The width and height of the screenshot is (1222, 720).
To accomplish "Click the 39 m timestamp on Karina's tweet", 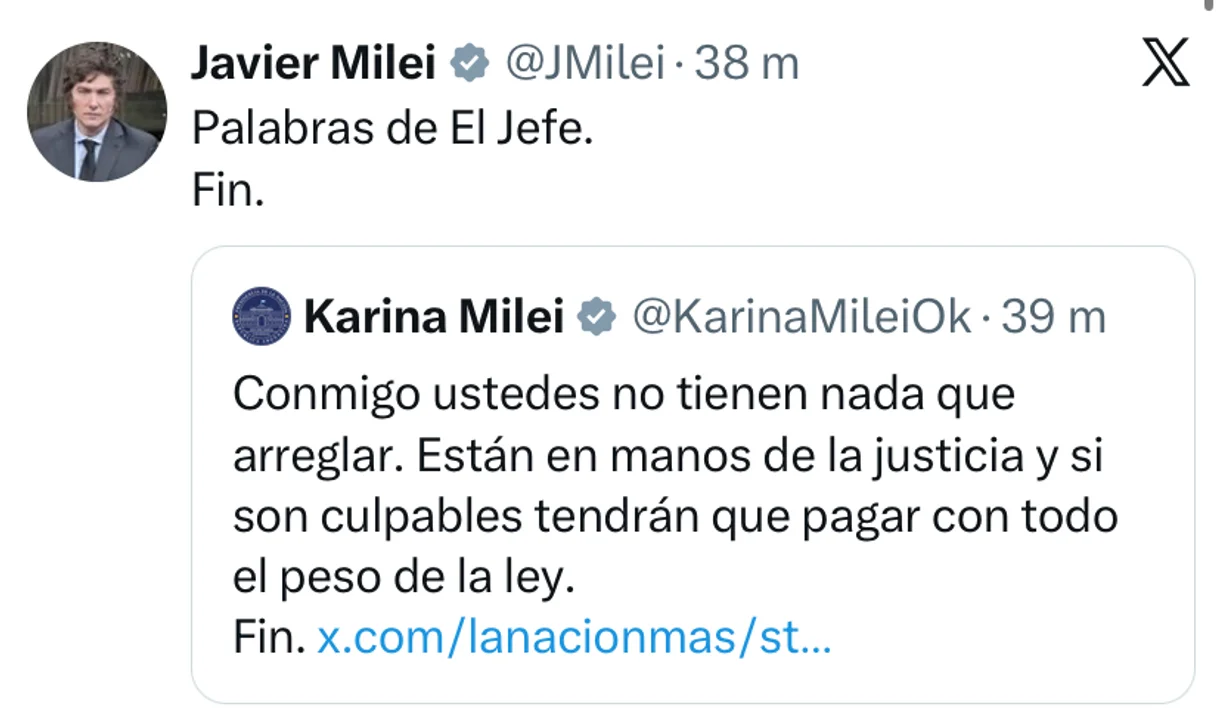I will [x=1054, y=318].
